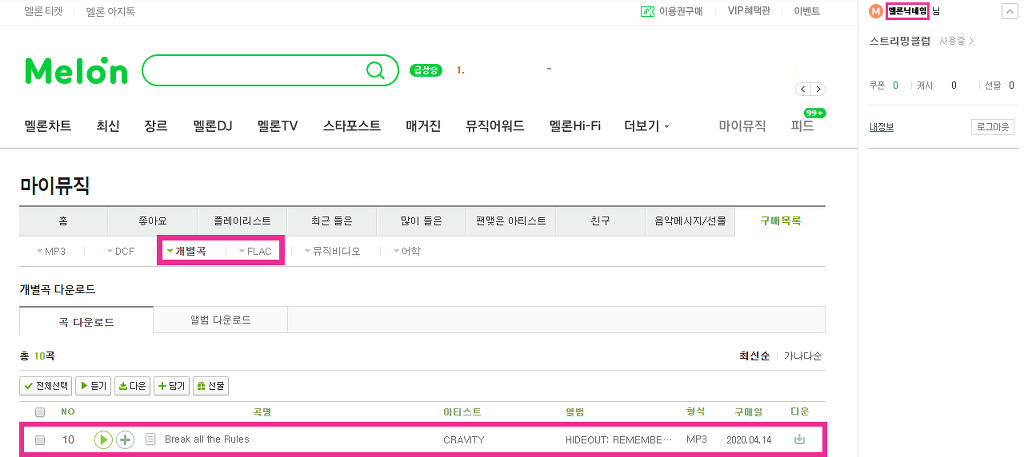This screenshot has width=1024, height=457.
Task: Sort the list by 가나다순
Action: coord(803,356)
